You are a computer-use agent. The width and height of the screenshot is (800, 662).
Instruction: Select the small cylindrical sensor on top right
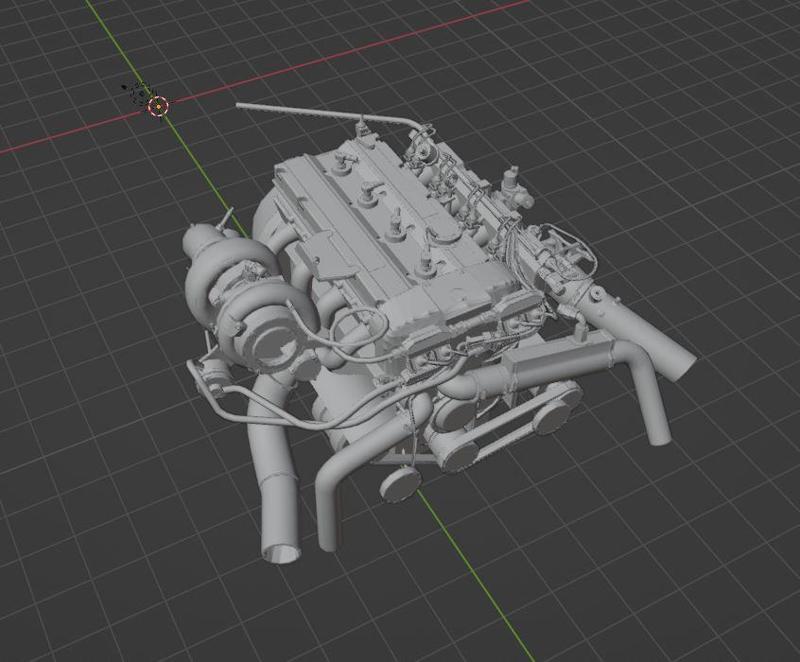tap(510, 180)
